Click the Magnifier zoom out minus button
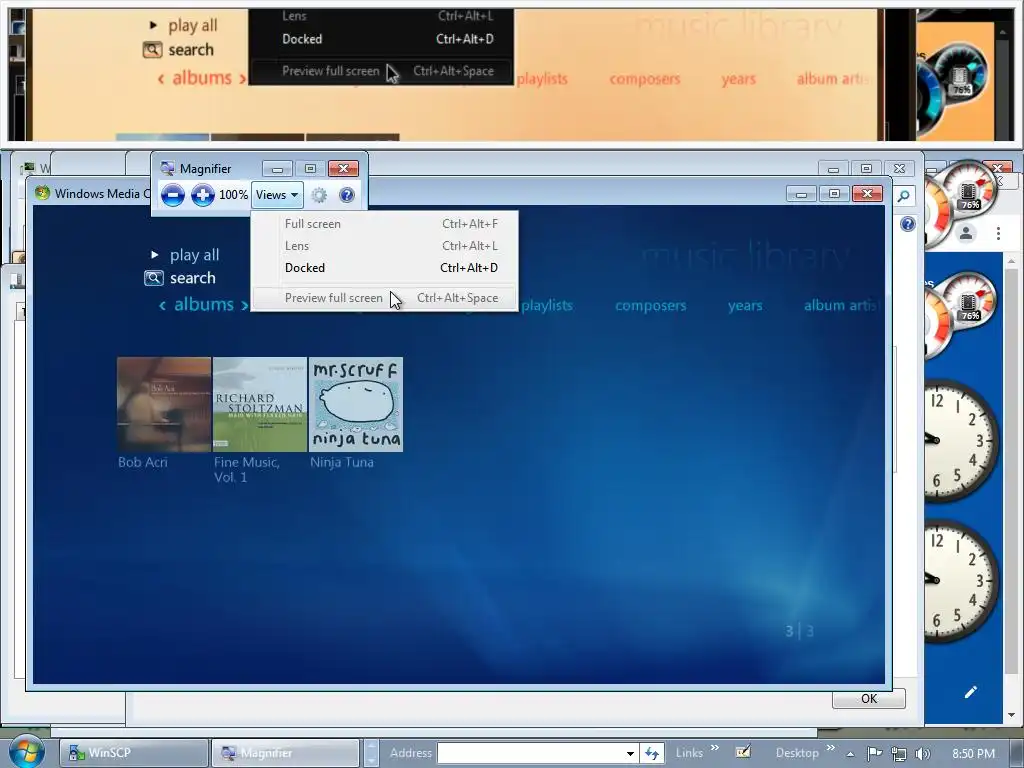This screenshot has width=1024, height=768. pyautogui.click(x=172, y=195)
